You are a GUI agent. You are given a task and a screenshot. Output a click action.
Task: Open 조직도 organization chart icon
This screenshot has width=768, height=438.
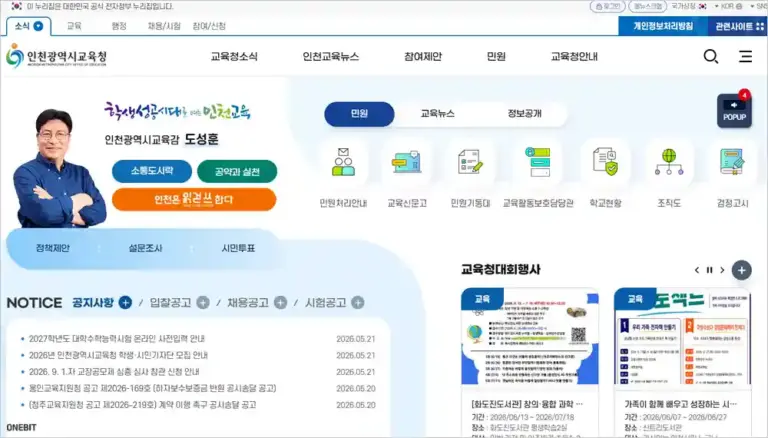[x=669, y=162]
